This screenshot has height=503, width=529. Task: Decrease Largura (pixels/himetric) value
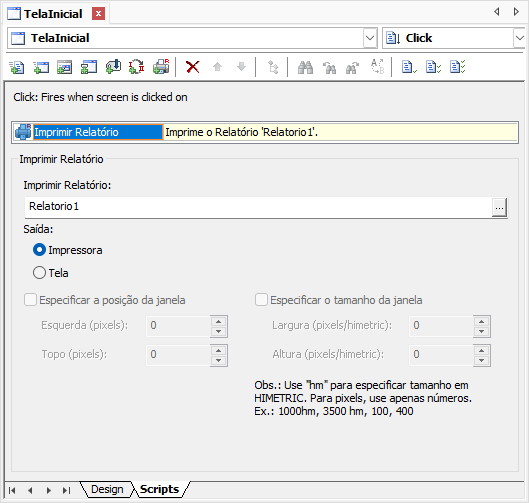(x=481, y=332)
